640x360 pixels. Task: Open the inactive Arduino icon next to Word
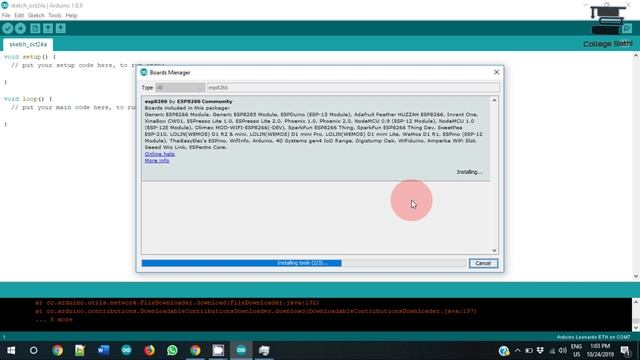(x=126, y=350)
